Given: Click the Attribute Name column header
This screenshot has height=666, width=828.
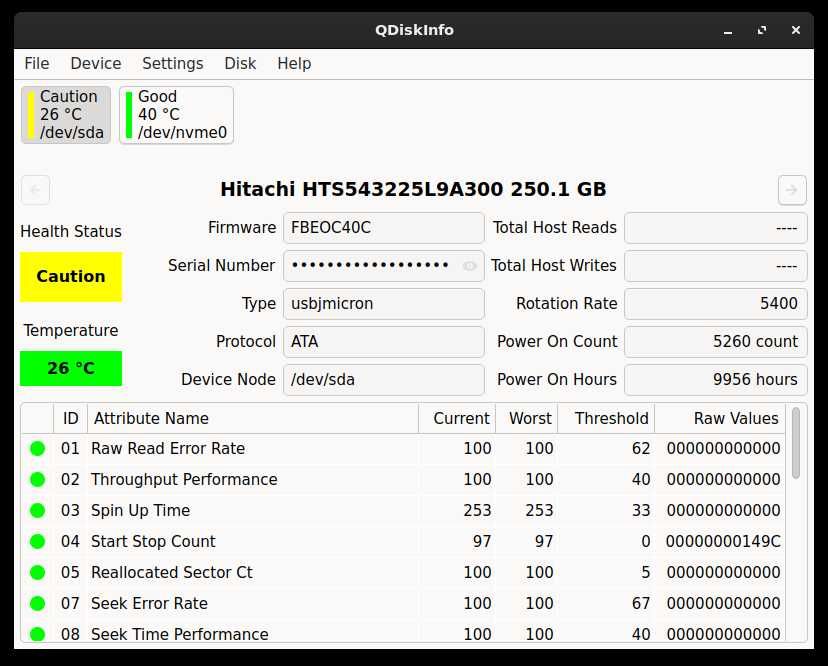Looking at the screenshot, I should (x=253, y=418).
